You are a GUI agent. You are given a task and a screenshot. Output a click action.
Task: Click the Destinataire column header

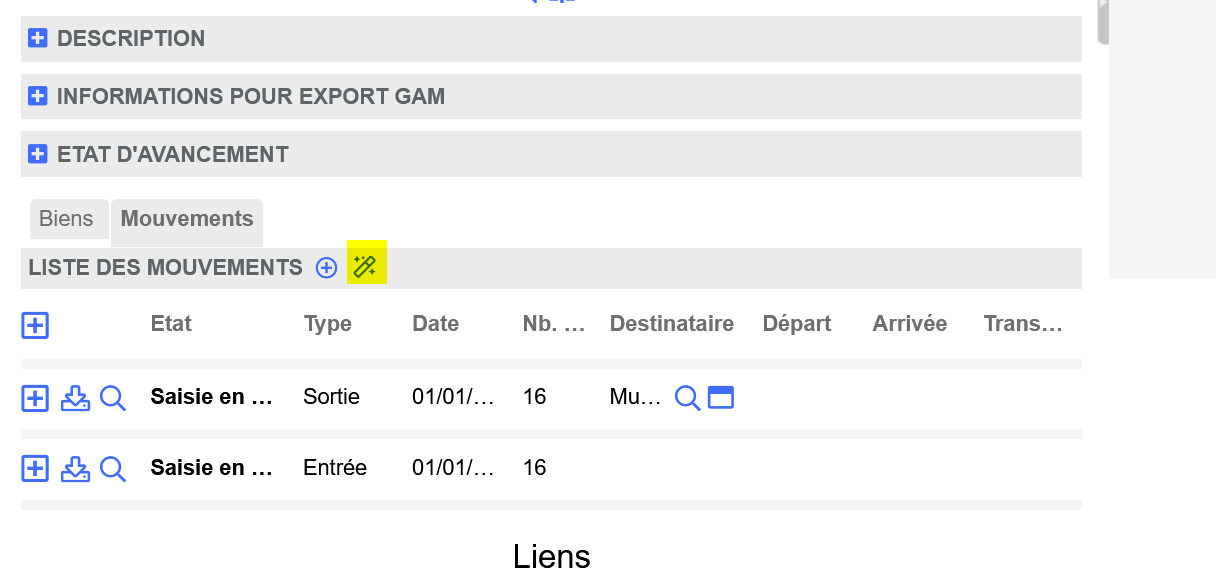672,324
